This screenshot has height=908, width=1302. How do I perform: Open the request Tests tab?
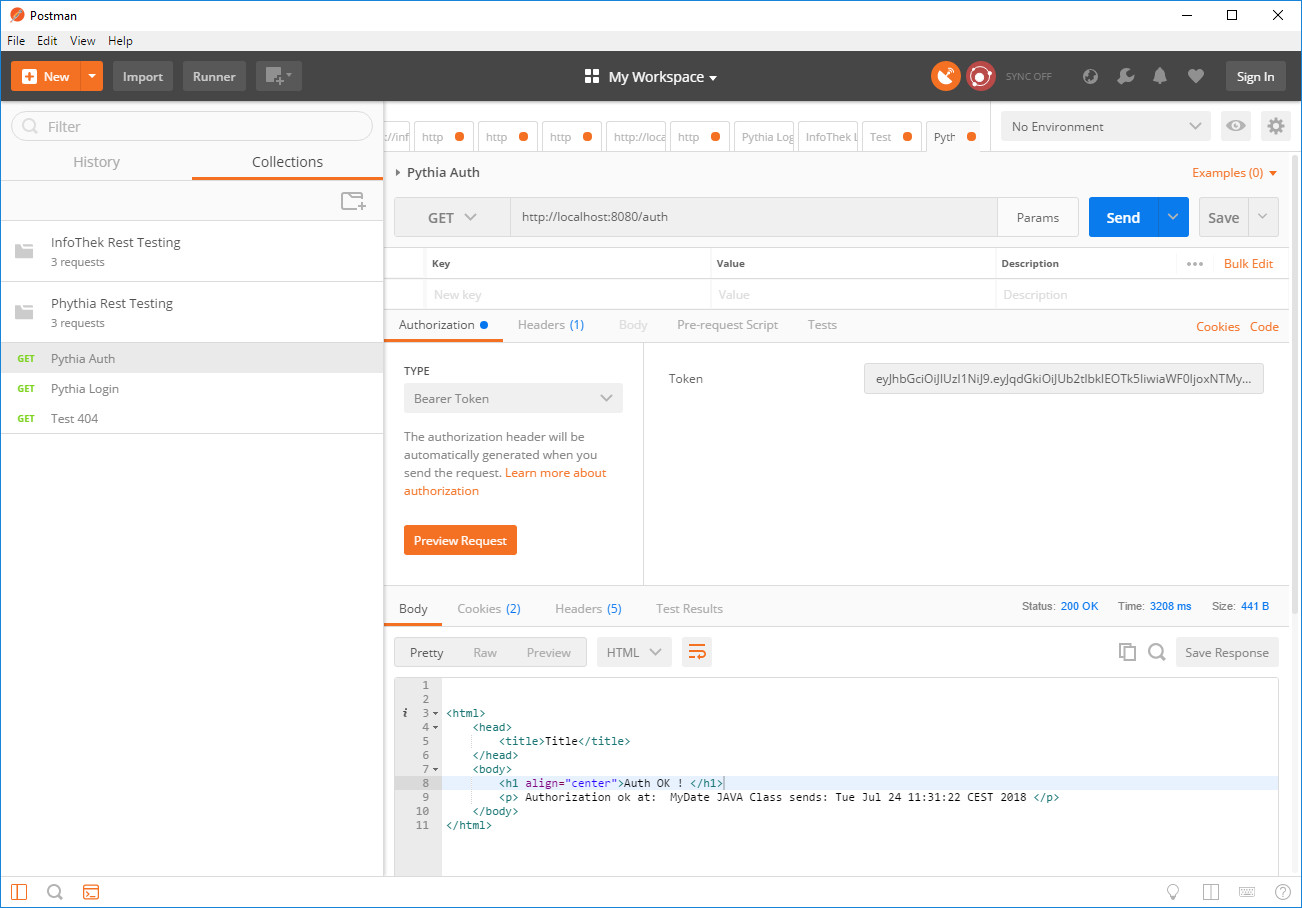point(822,325)
